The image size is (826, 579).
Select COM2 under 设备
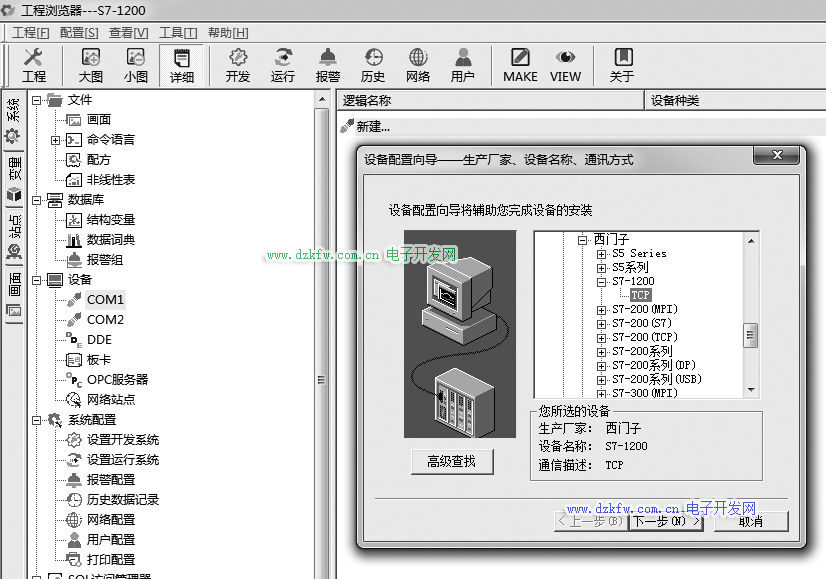(x=105, y=320)
